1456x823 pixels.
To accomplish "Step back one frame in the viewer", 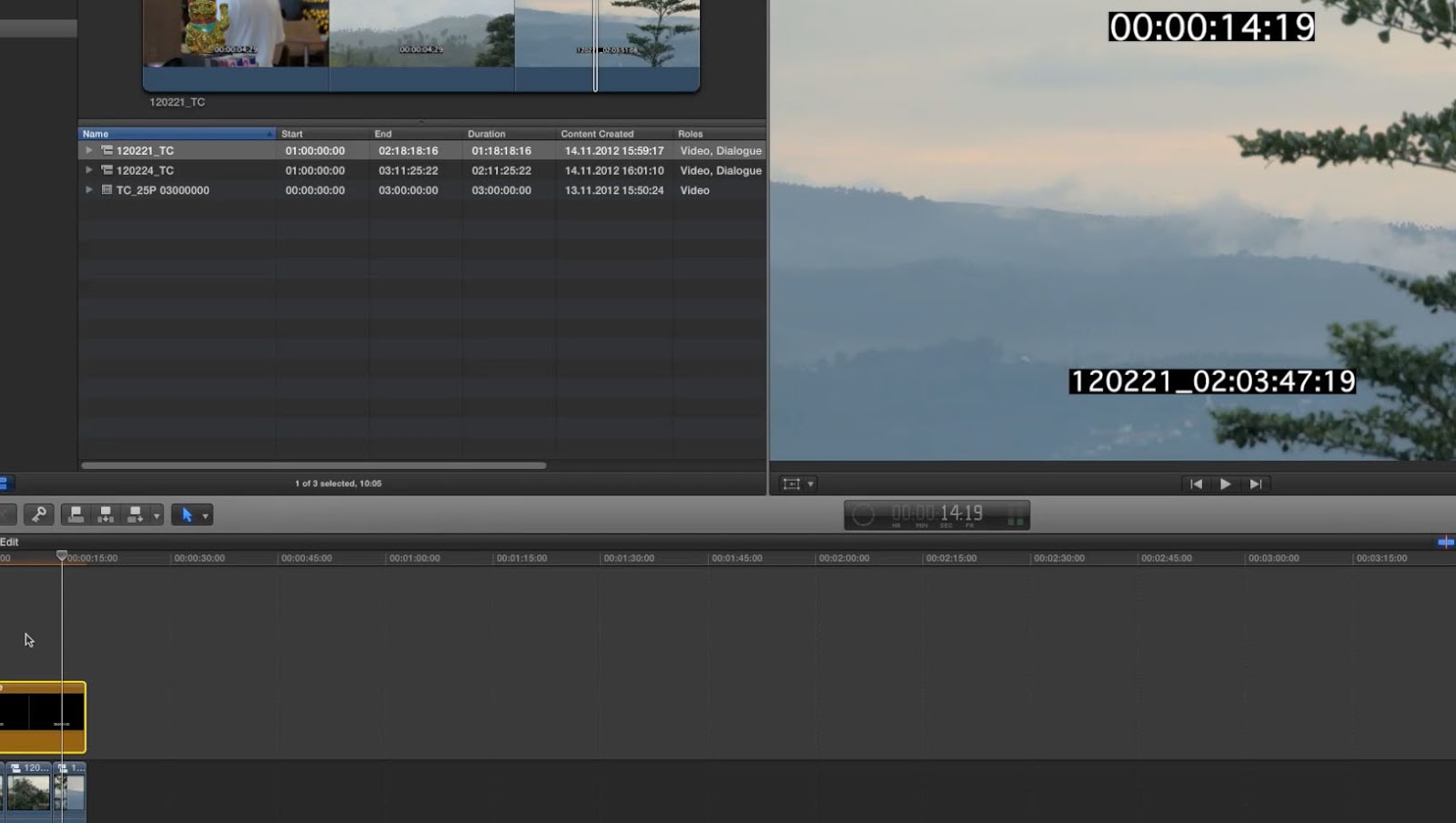I will (x=1195, y=483).
